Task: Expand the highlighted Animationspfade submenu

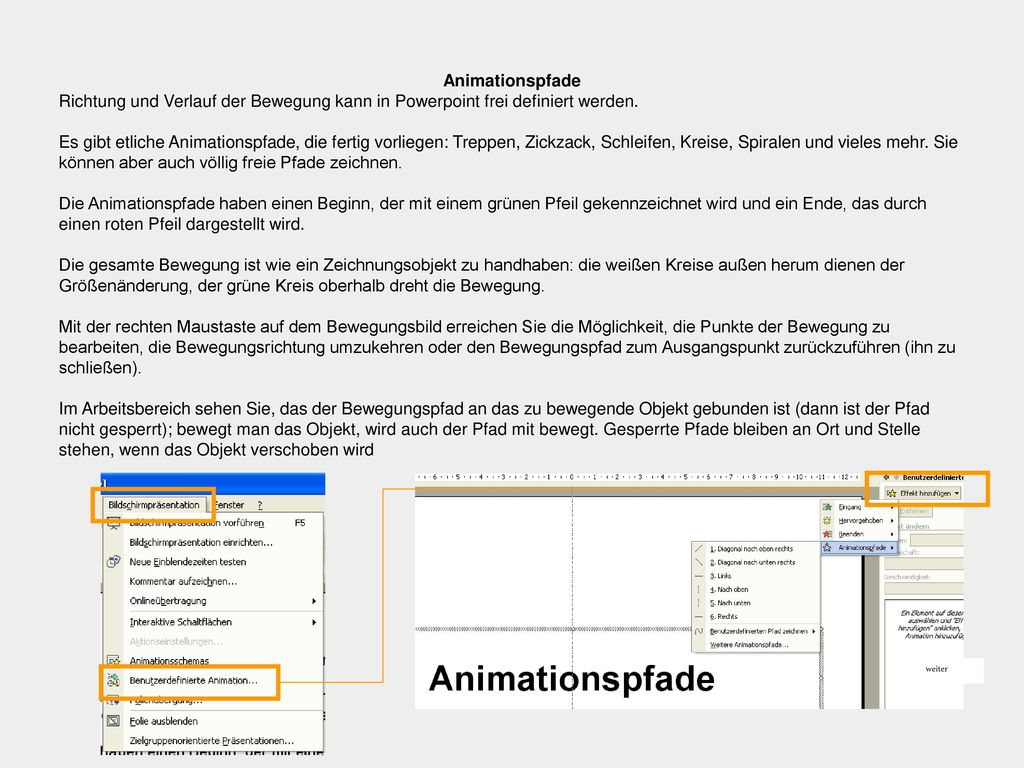Action: click(x=858, y=547)
